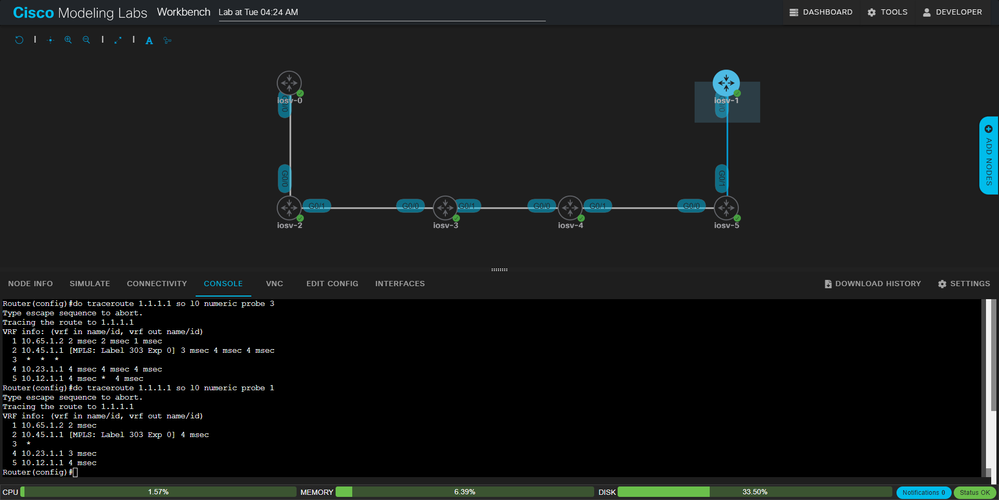Image resolution: width=999 pixels, height=500 pixels.
Task: Open the VNC tab
Action: (275, 284)
